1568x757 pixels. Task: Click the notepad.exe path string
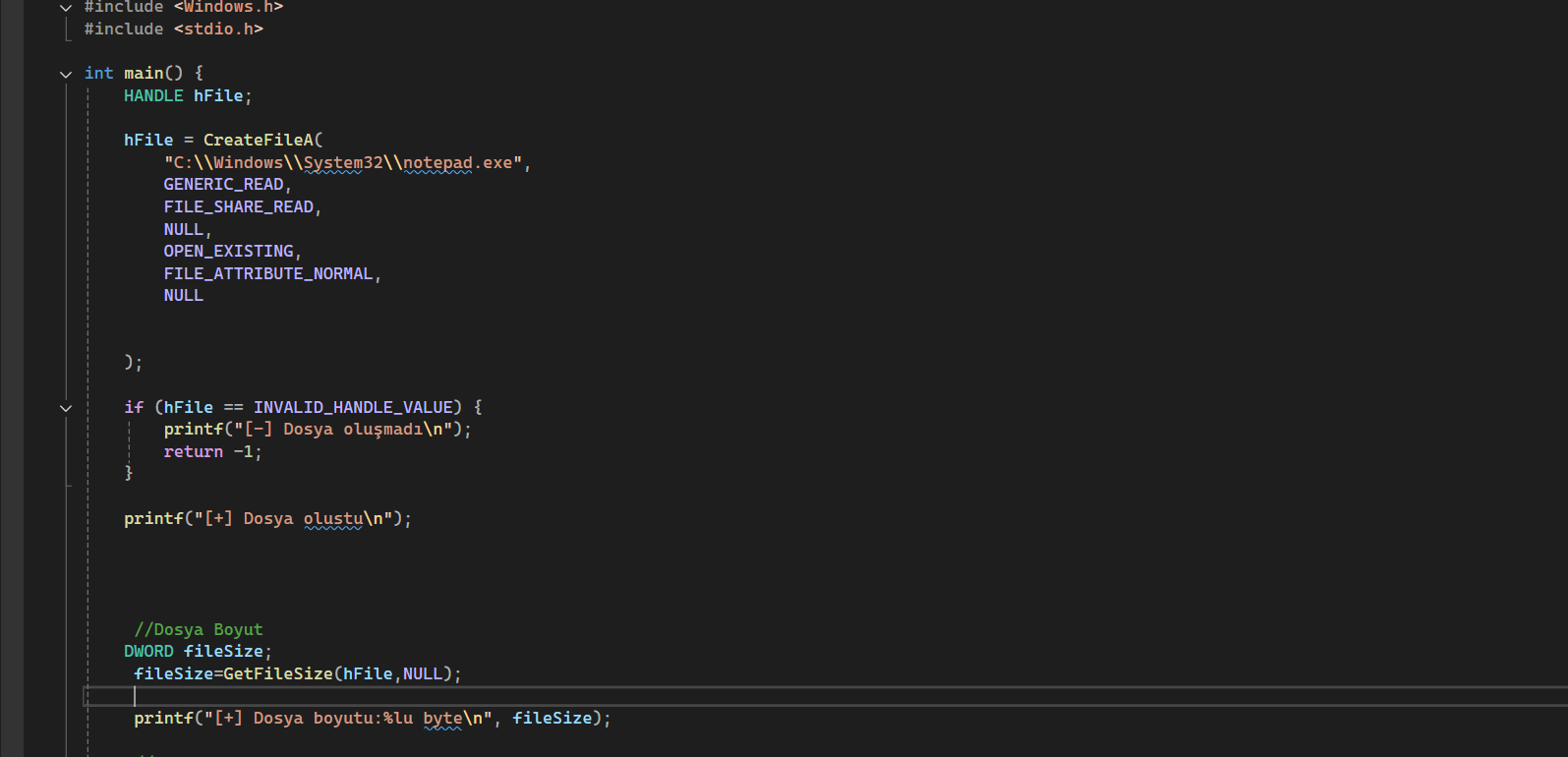click(x=343, y=162)
